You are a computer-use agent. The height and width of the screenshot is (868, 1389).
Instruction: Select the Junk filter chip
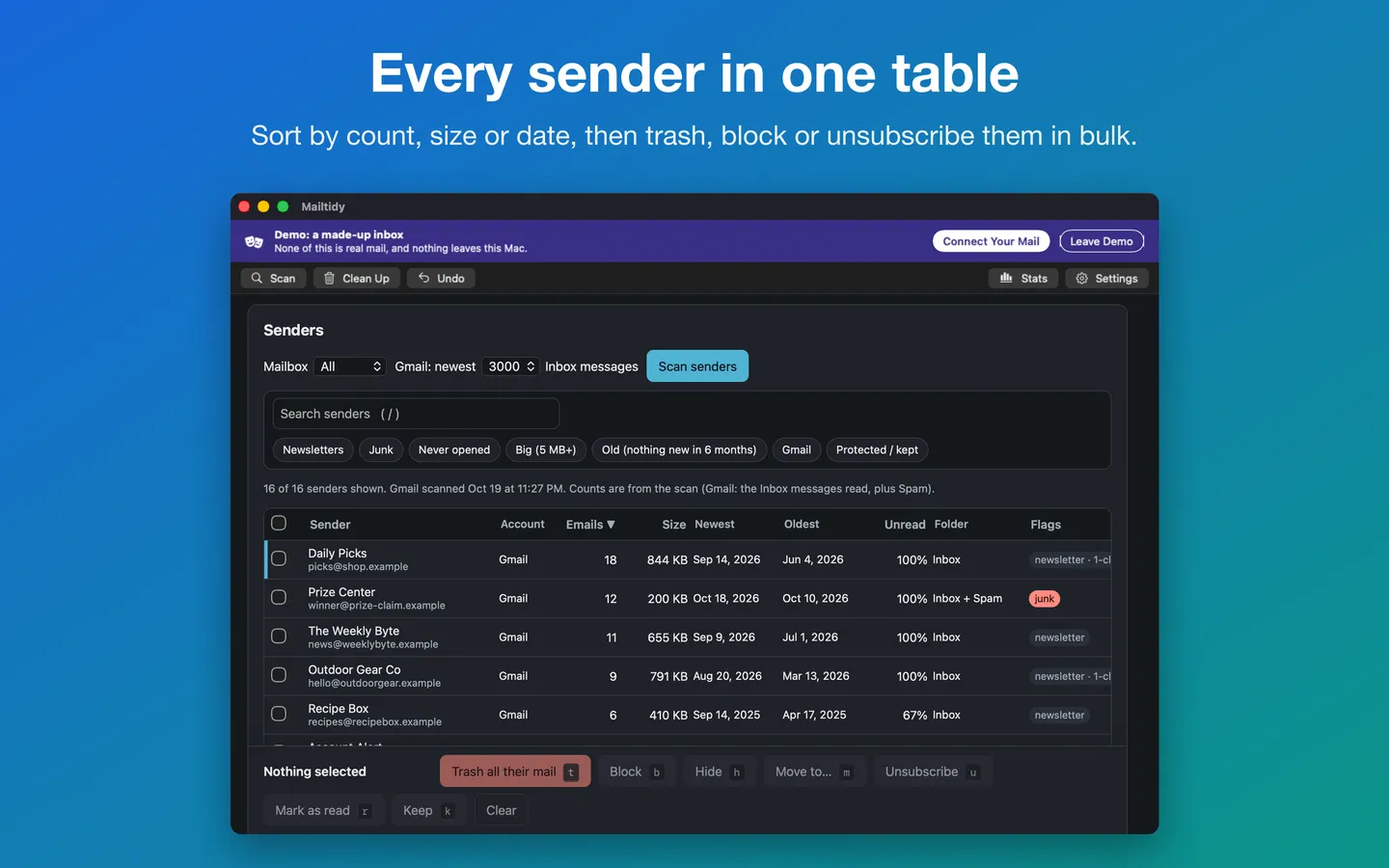381,449
